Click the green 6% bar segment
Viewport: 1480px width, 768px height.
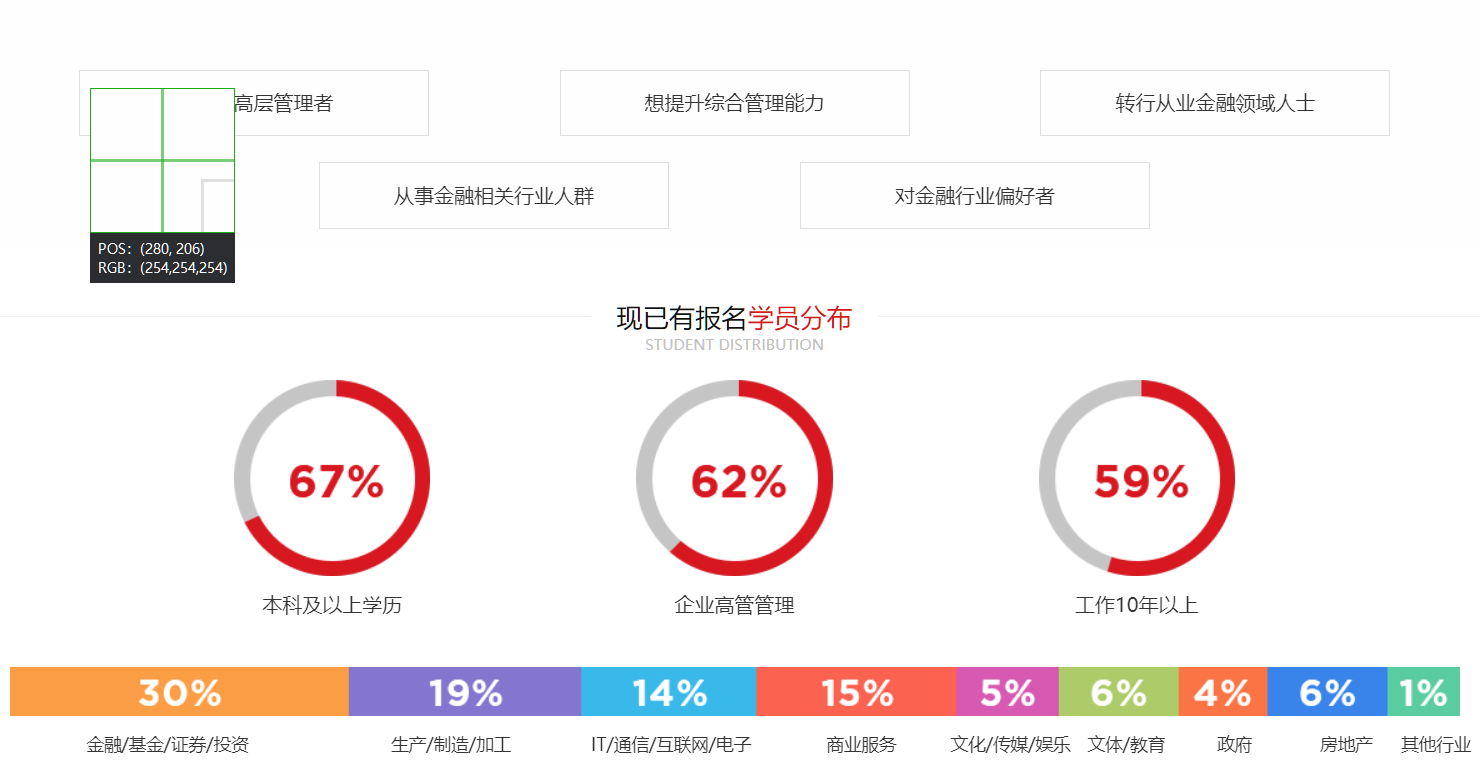click(1118, 692)
